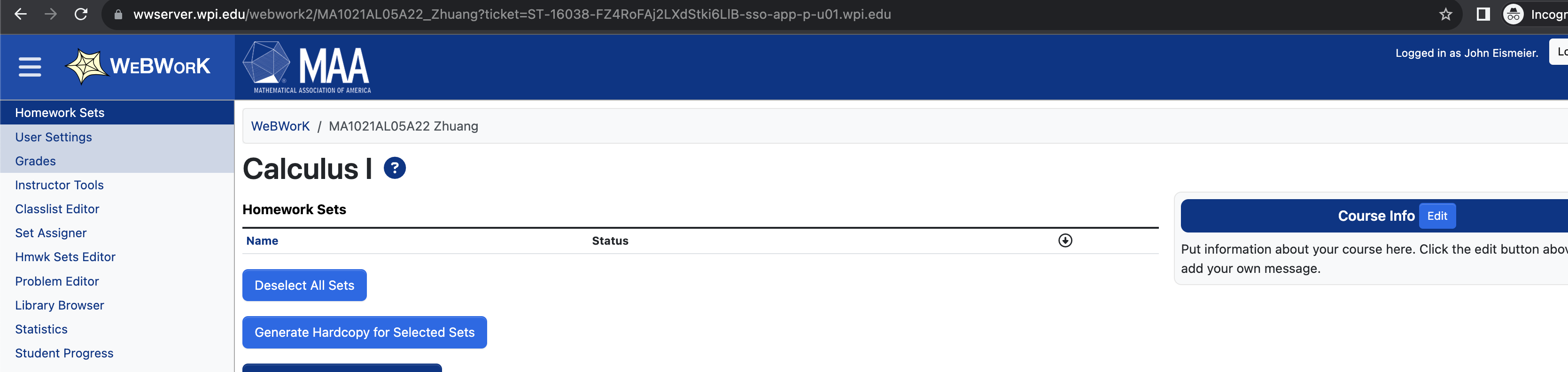Reload the page using the refresh icon
Image resolution: width=1568 pixels, height=372 pixels.
click(81, 15)
